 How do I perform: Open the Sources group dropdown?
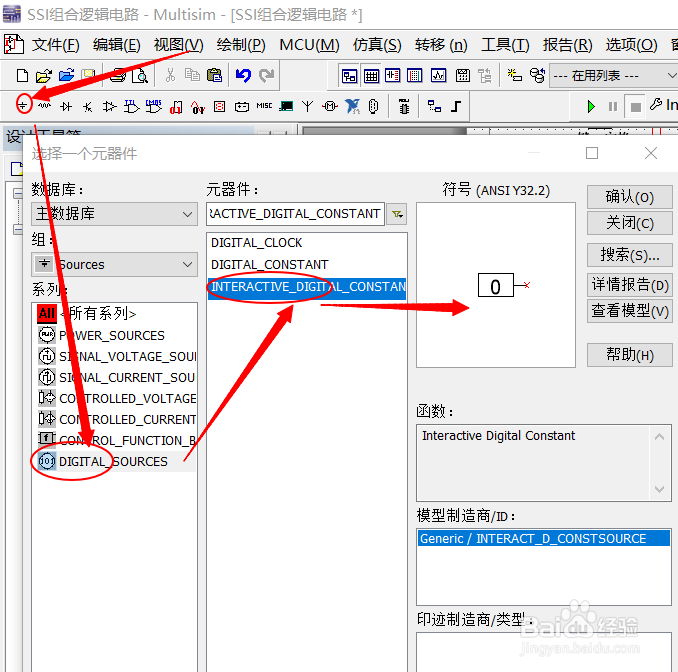114,264
